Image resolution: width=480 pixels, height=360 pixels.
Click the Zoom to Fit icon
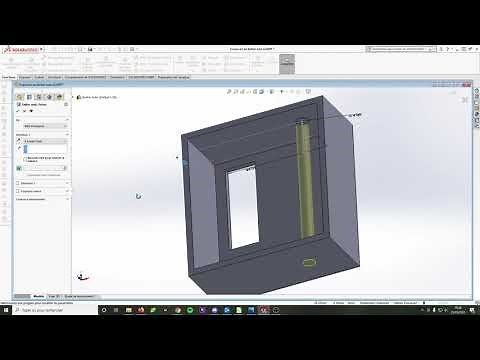pos(229,92)
